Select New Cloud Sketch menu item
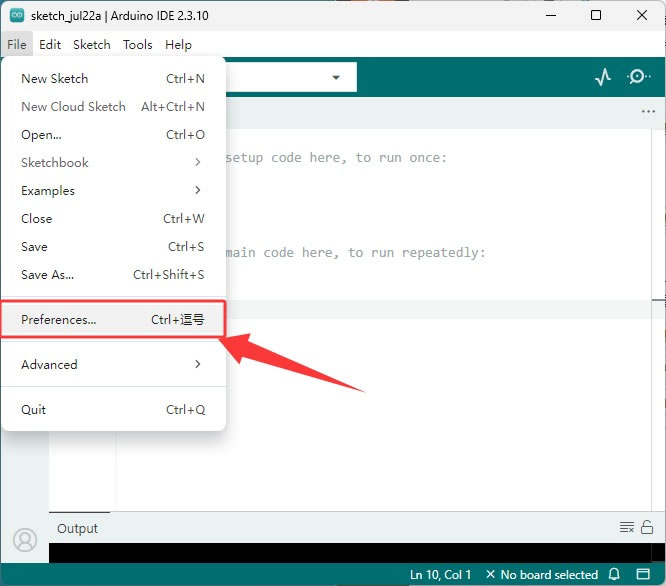The width and height of the screenshot is (666, 586). point(113,107)
